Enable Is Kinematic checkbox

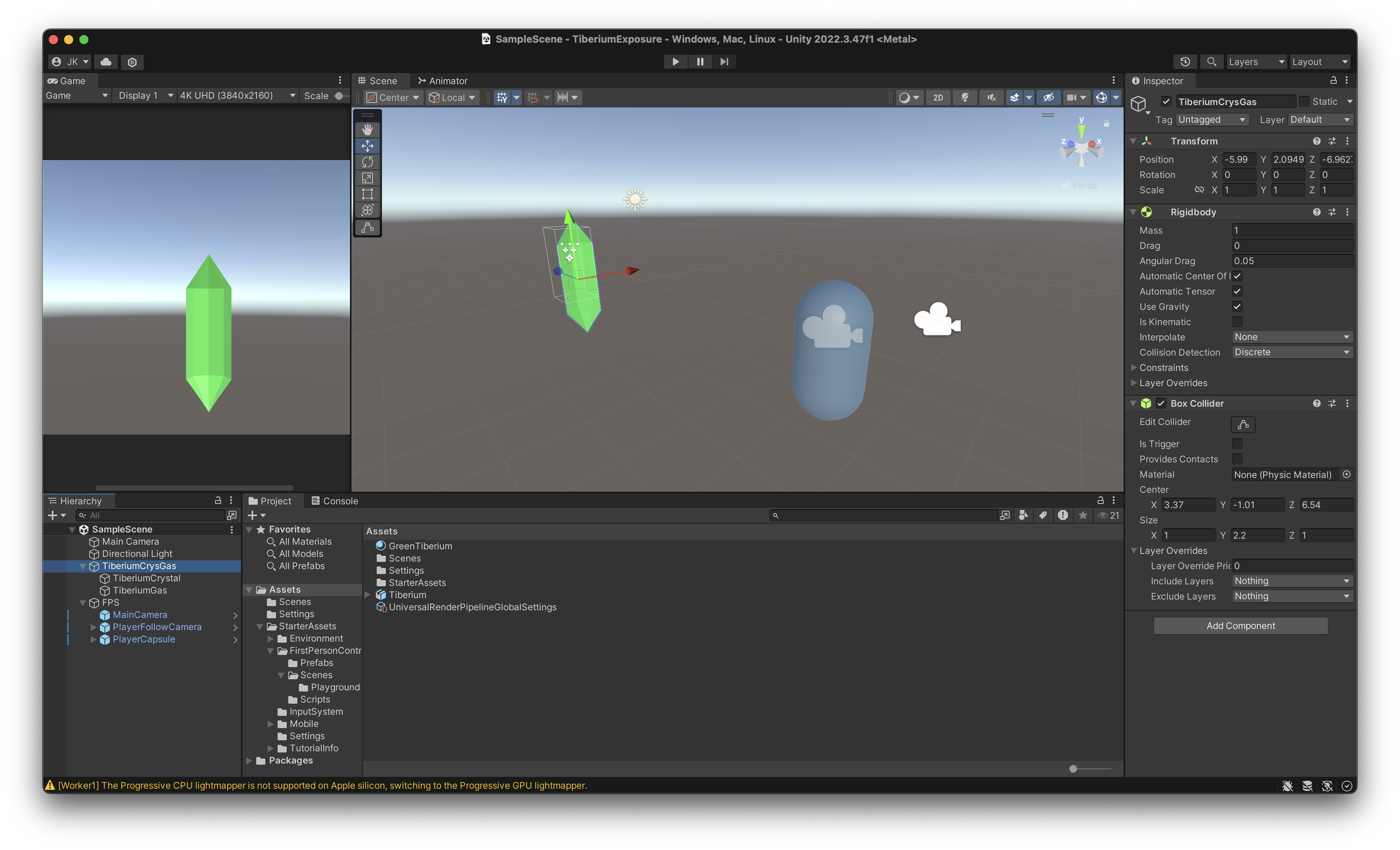1237,321
